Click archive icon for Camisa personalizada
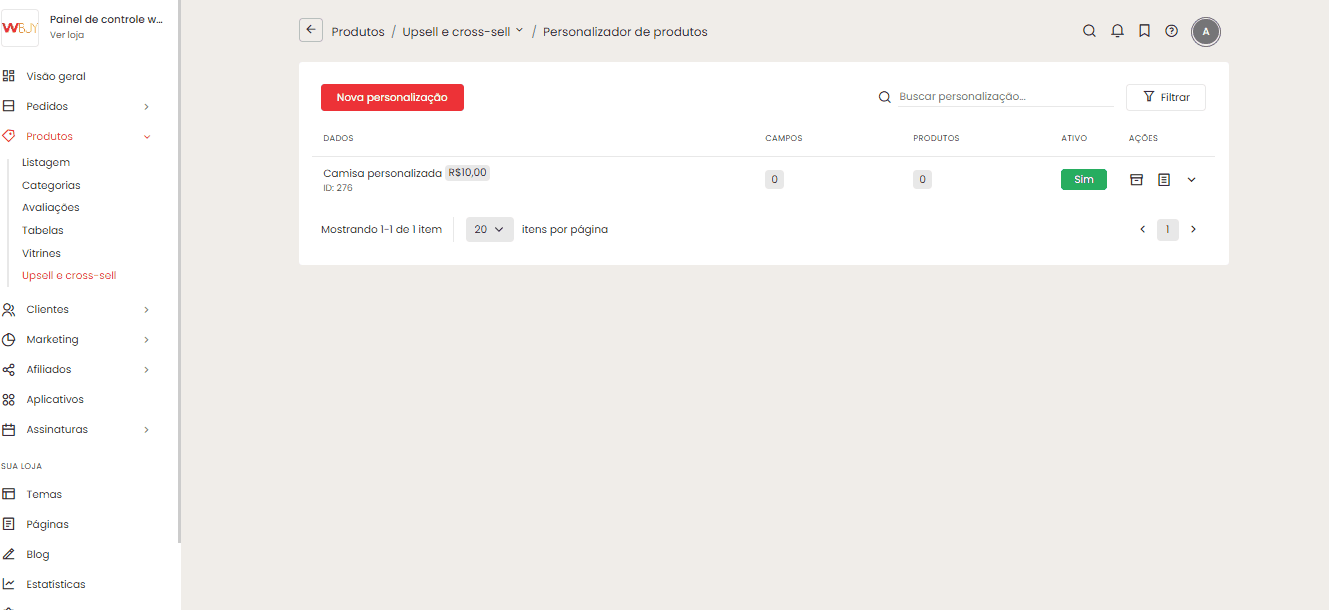The height and width of the screenshot is (610, 1329). 1136,180
